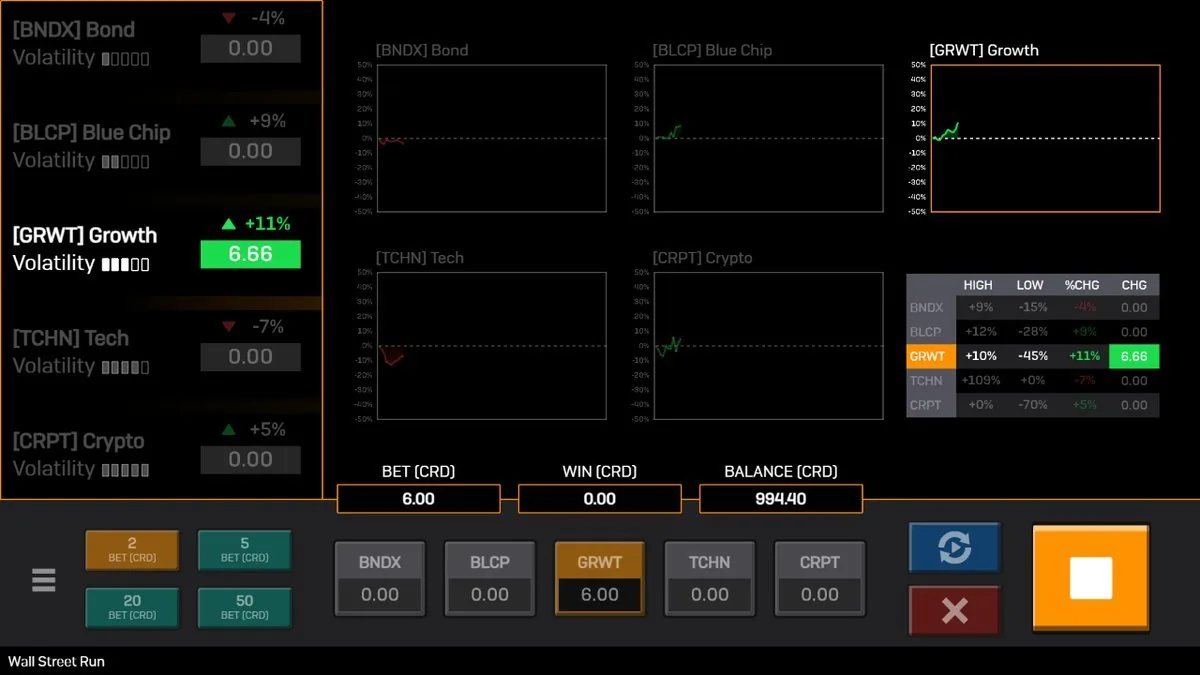Viewport: 1200px width, 675px height.
Task: Click the CHG column header
Action: [1134, 285]
